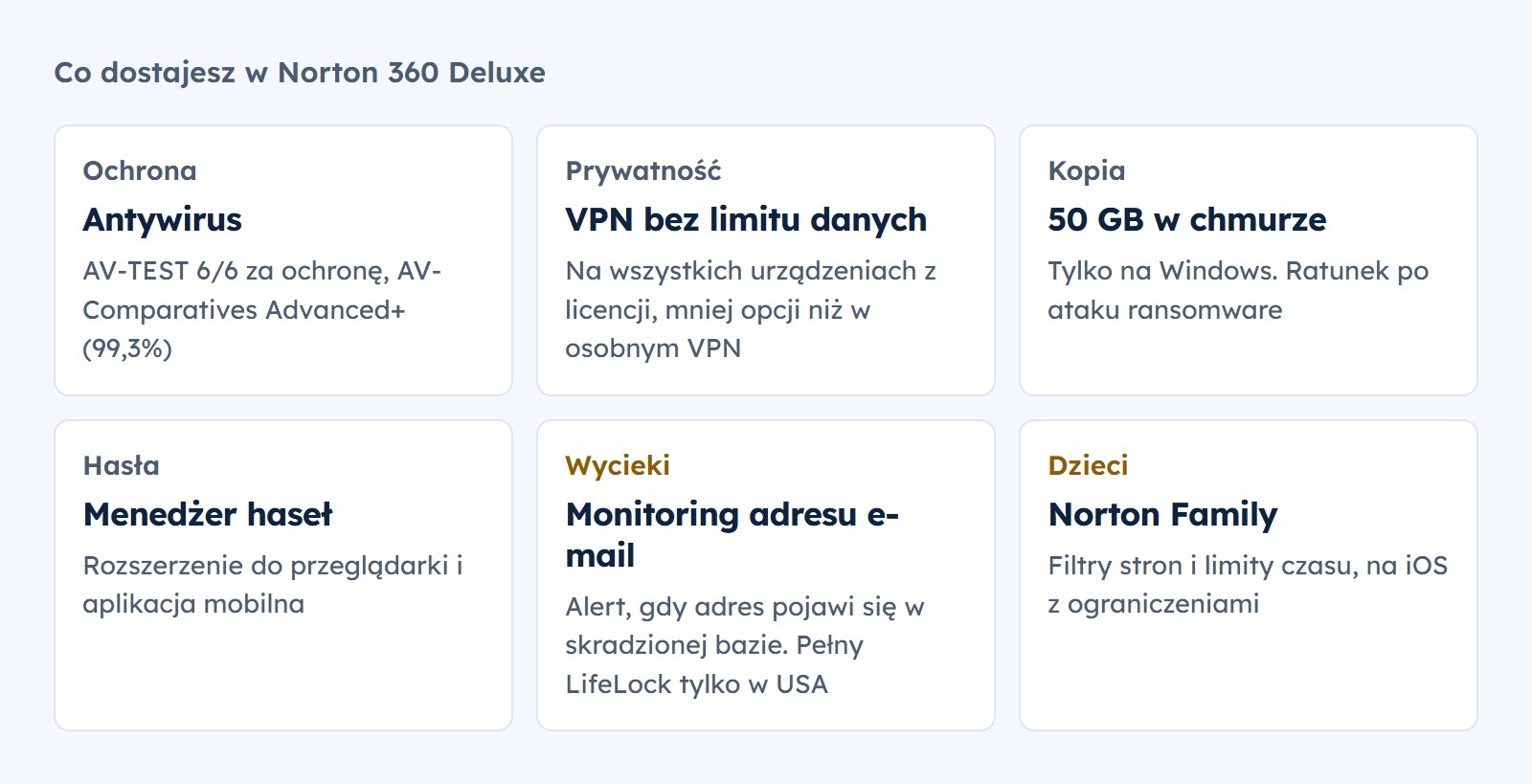
Task: Click the 'Ochrona' category label
Action: [140, 170]
